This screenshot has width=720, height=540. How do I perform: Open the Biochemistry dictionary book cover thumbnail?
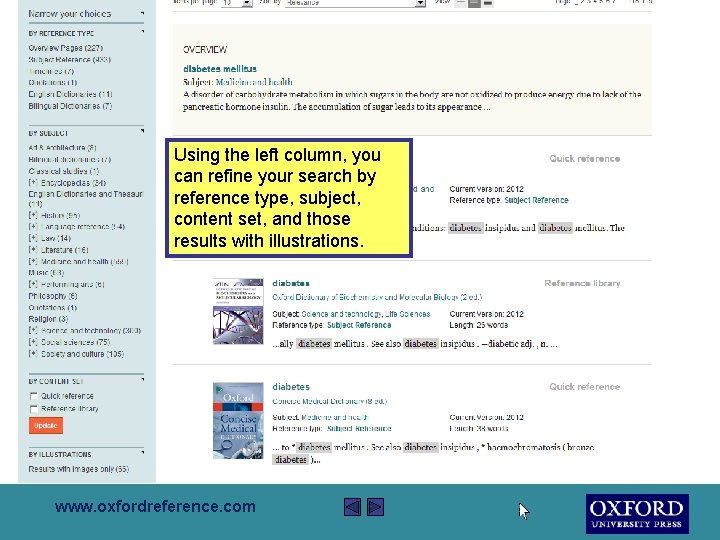[x=238, y=311]
